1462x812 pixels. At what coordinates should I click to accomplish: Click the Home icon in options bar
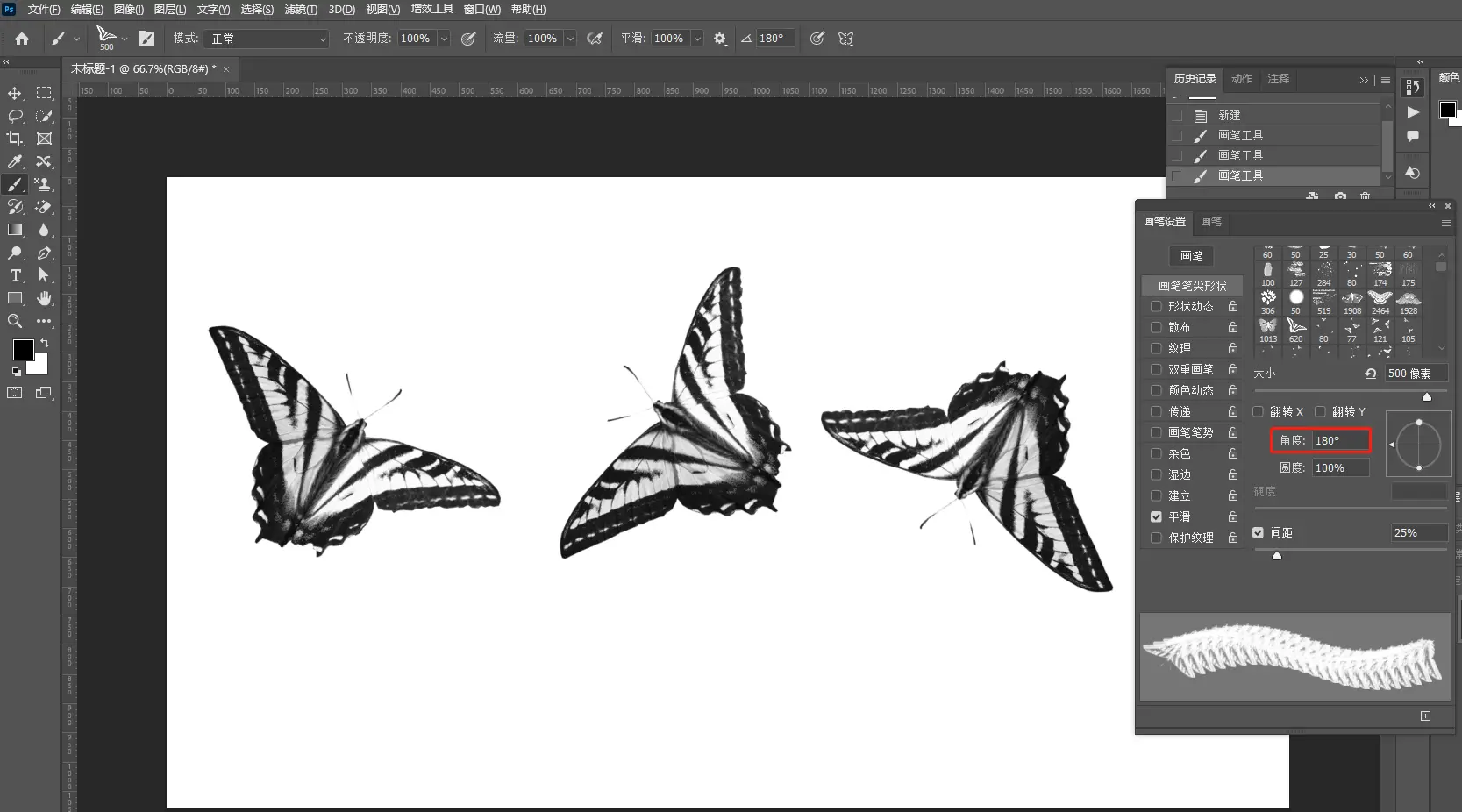[22, 39]
